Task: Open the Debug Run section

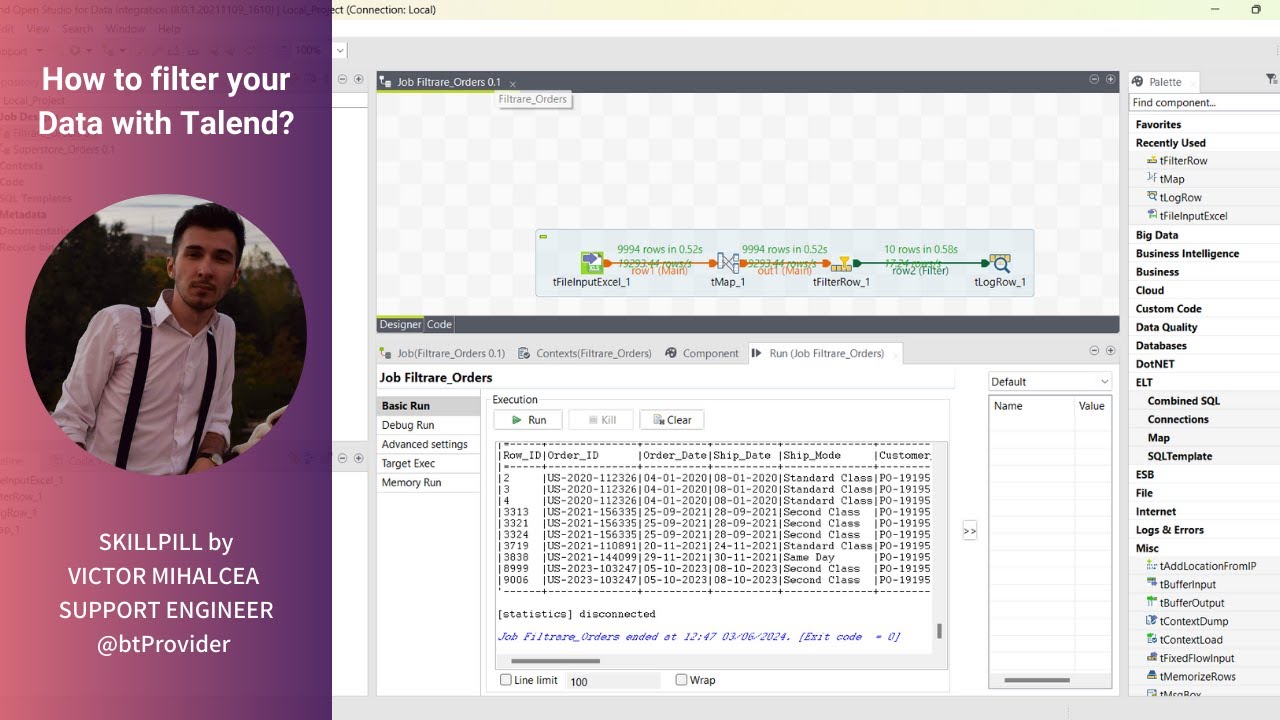Action: pos(408,425)
